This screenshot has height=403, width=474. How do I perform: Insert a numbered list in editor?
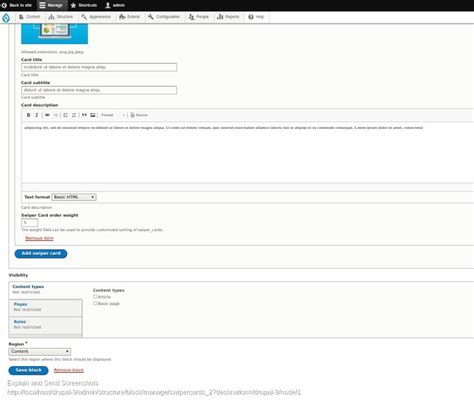74,115
